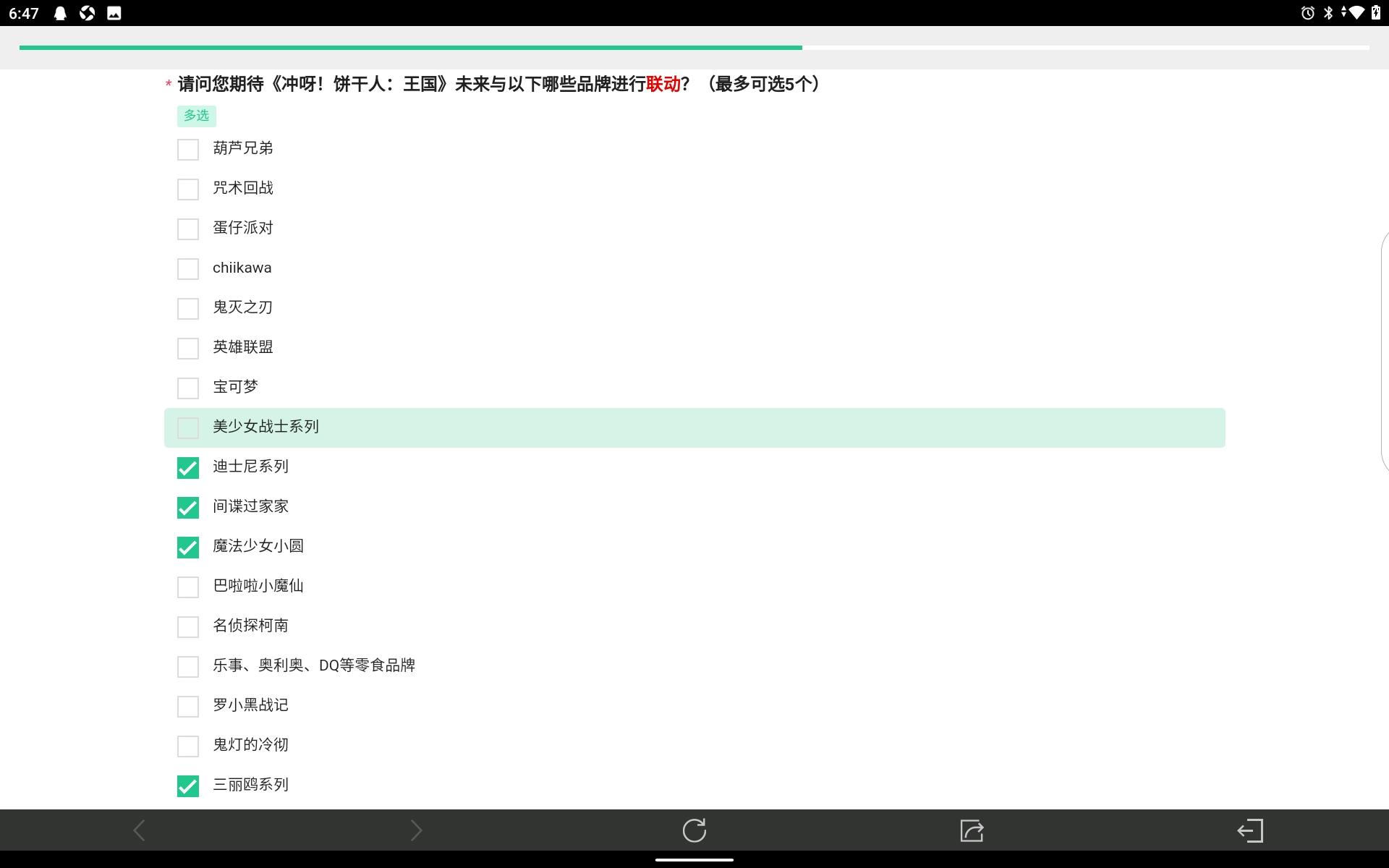
Task: Check the 葫芦兄弟 checkbox
Action: [188, 150]
